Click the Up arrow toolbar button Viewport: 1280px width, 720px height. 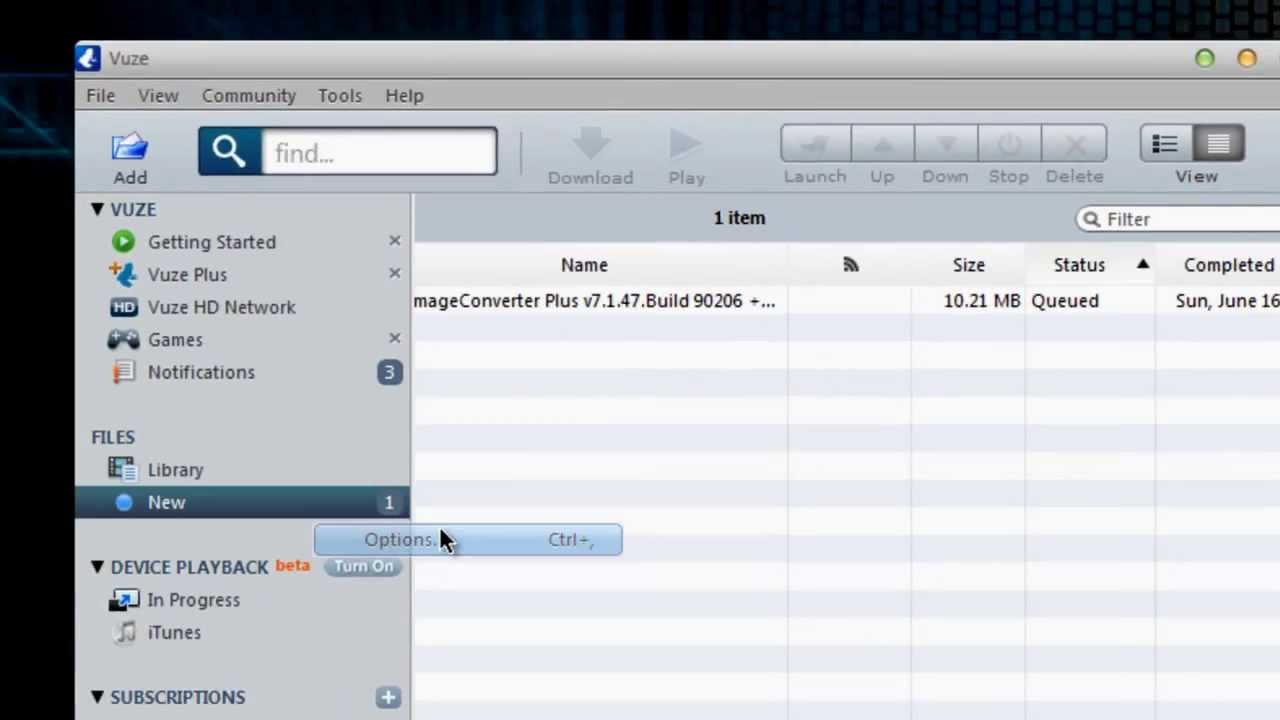pos(882,144)
